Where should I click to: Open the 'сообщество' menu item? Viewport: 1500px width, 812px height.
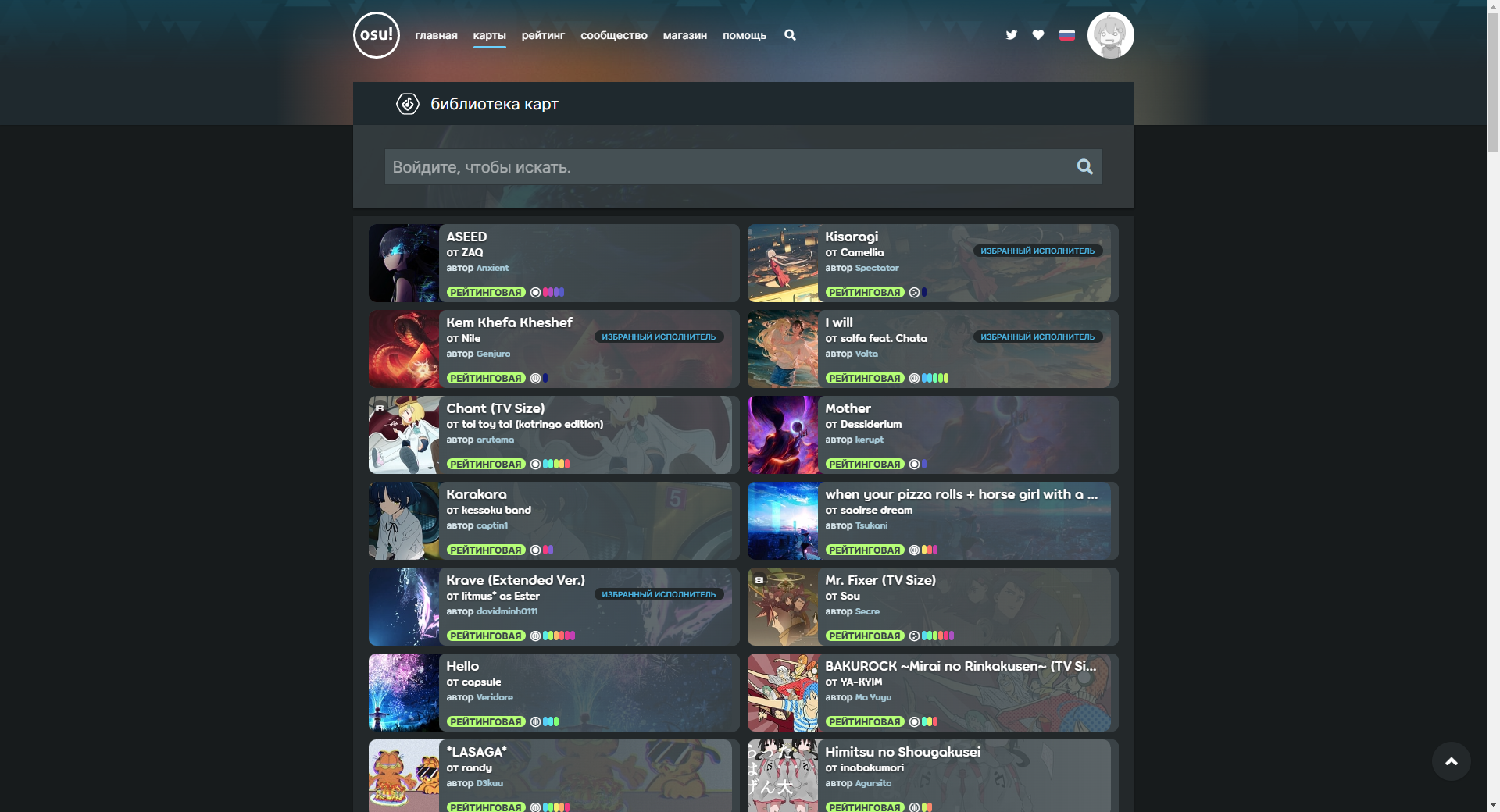pyautogui.click(x=613, y=35)
